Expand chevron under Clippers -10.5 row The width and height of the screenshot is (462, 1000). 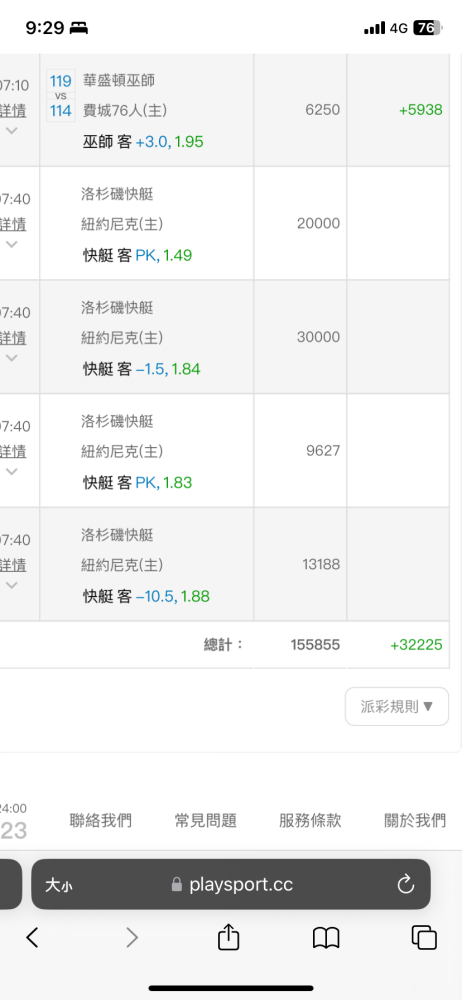(11, 584)
